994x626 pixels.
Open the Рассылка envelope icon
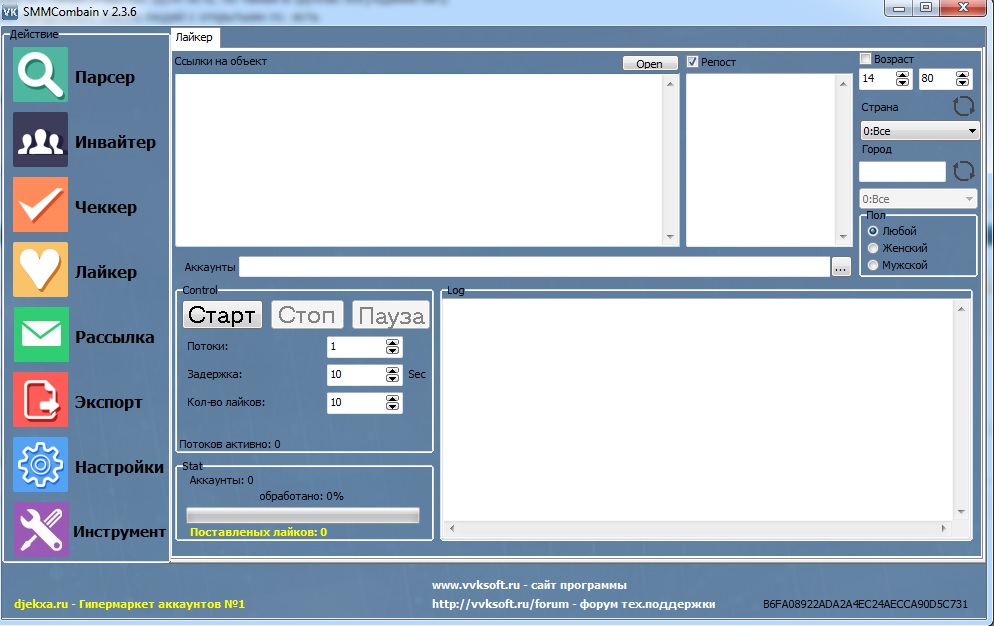(40, 335)
